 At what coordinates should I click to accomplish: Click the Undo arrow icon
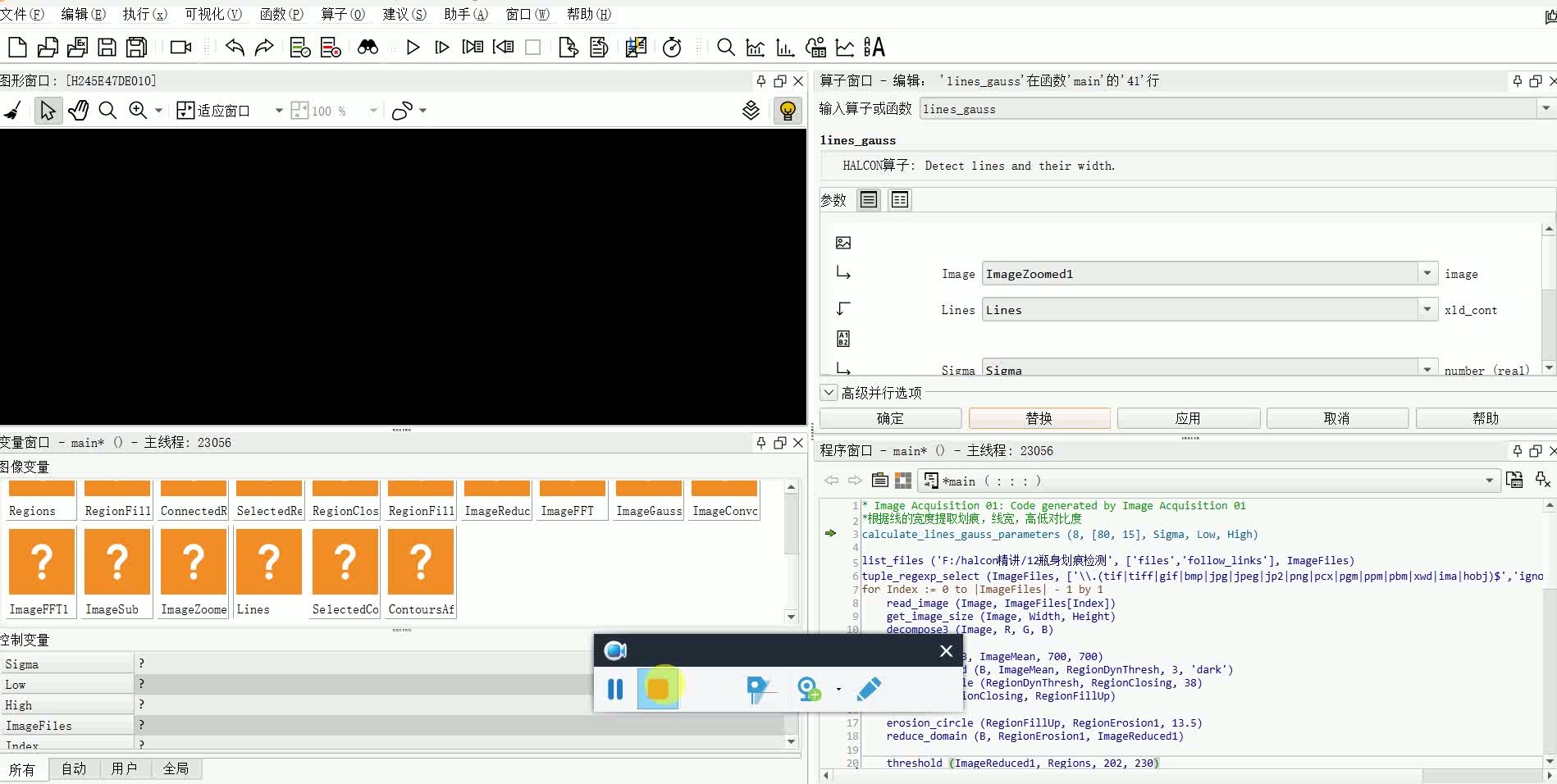pyautogui.click(x=235, y=48)
